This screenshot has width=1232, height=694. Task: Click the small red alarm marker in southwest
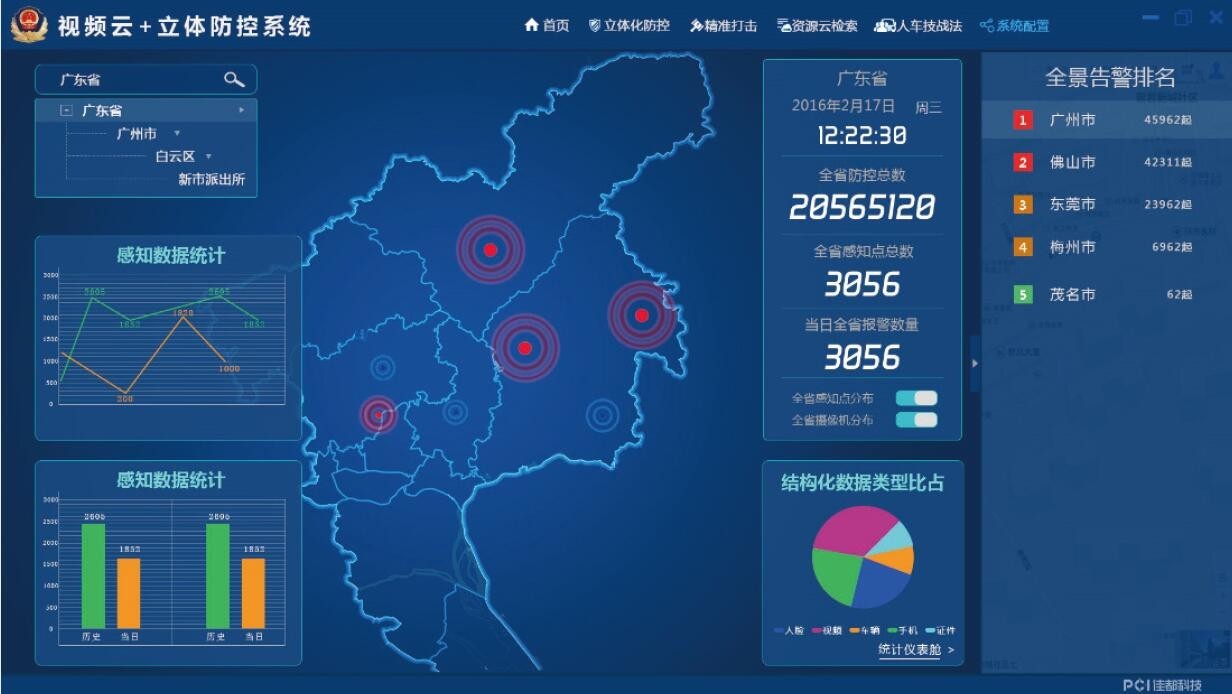378,414
